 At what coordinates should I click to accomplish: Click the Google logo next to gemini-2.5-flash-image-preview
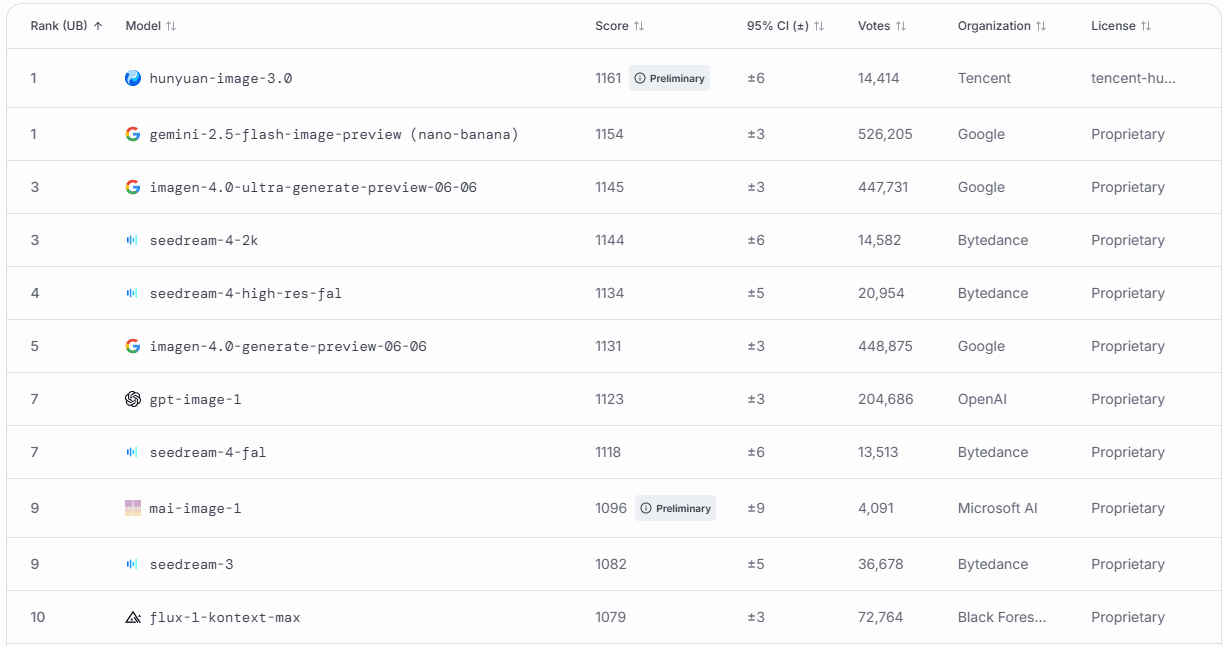[x=133, y=134]
